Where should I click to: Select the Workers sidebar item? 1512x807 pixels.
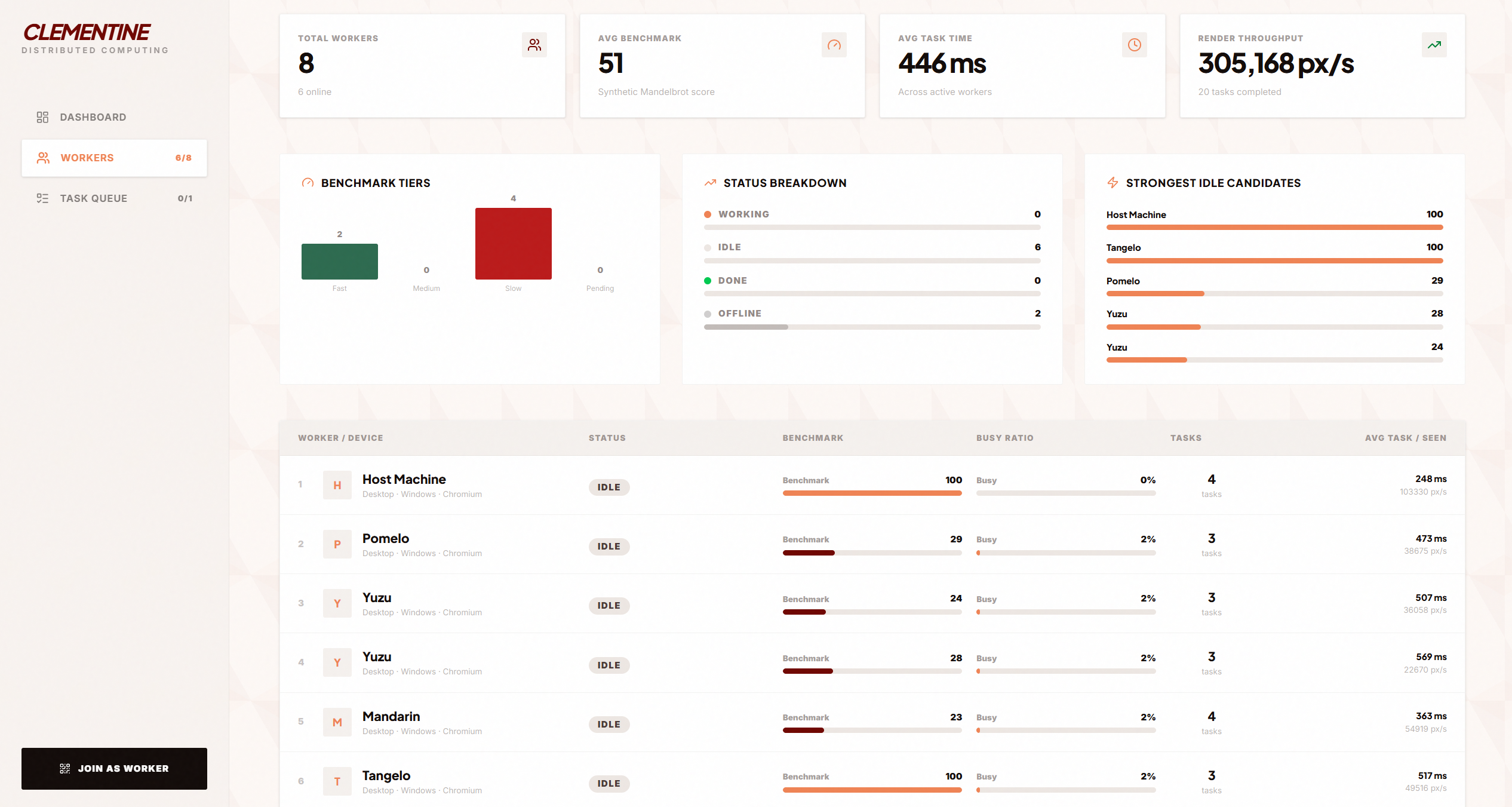(114, 158)
